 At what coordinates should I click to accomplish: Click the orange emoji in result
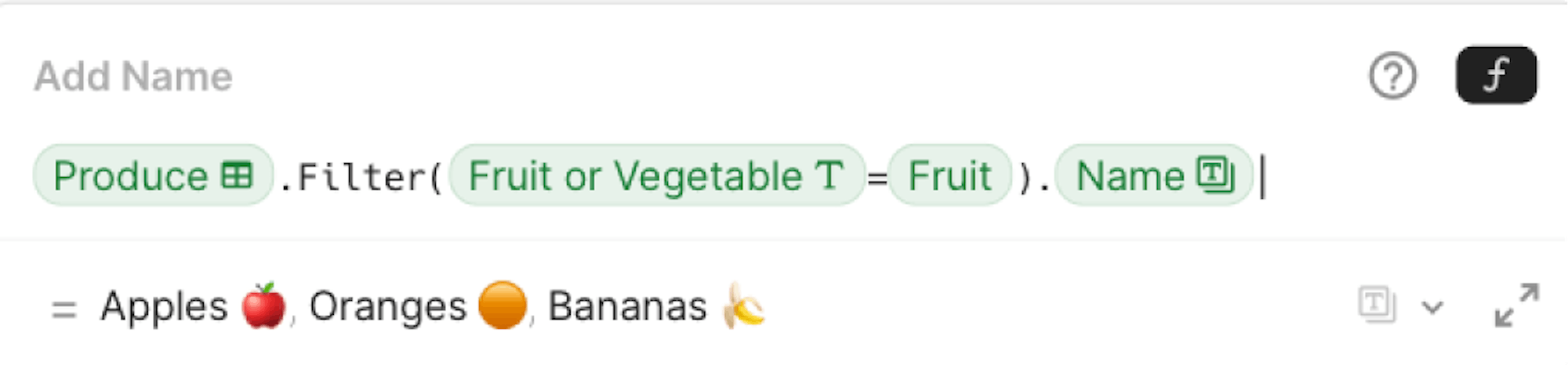pyautogui.click(x=502, y=305)
